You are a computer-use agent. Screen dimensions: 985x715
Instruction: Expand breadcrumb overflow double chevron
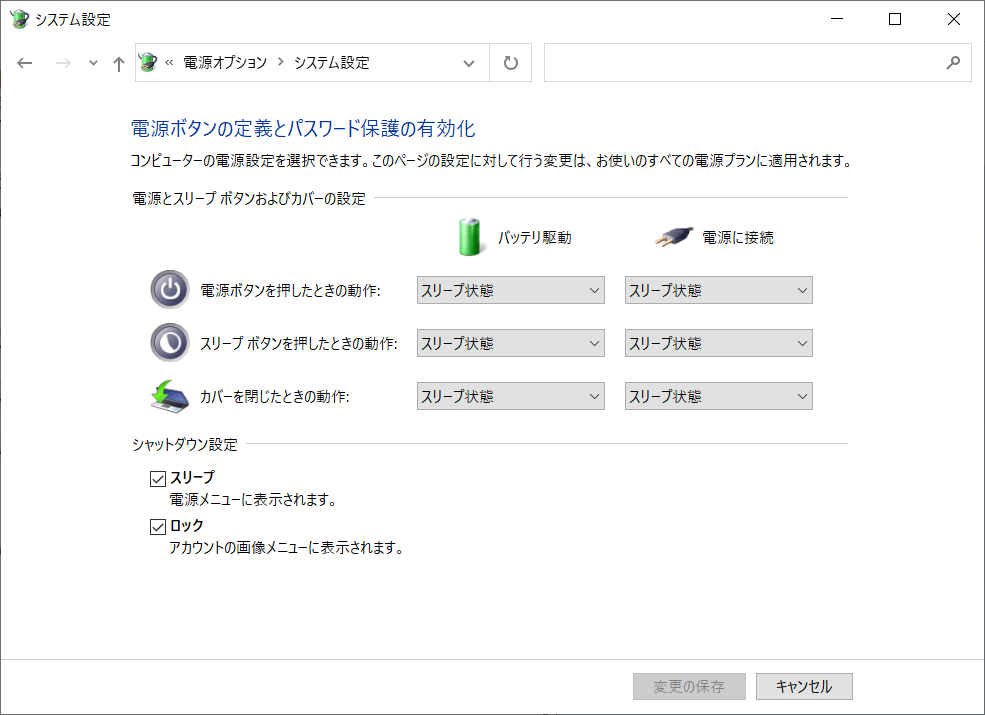point(169,63)
